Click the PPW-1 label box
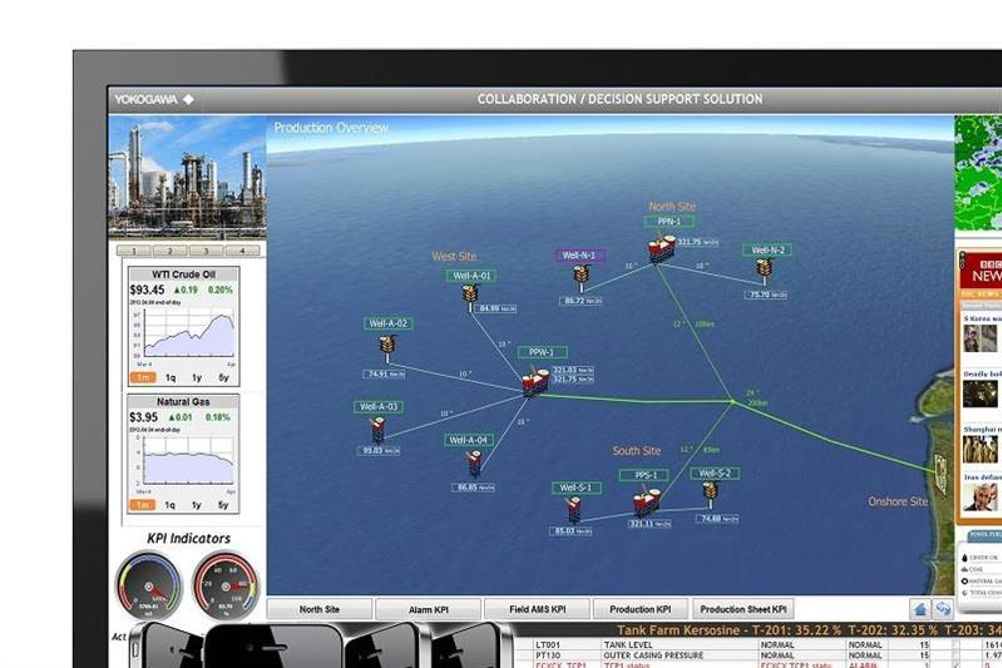 (542, 352)
